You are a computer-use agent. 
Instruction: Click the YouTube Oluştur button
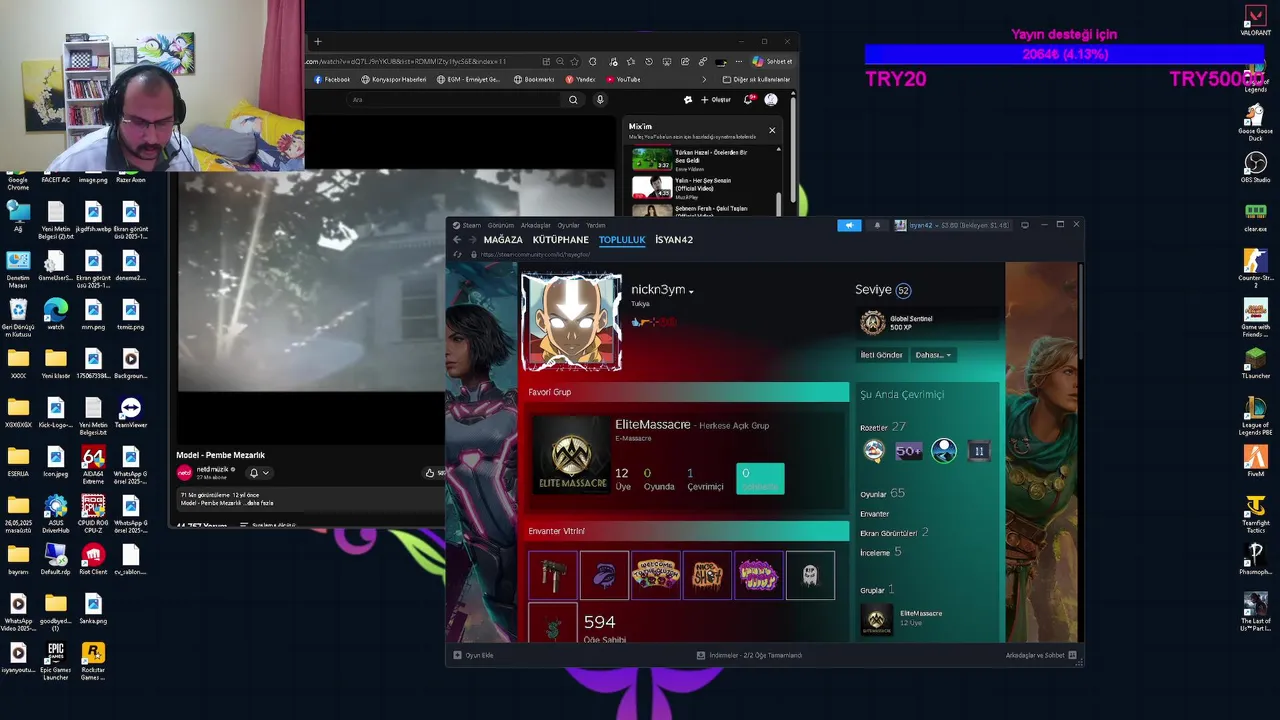point(716,100)
